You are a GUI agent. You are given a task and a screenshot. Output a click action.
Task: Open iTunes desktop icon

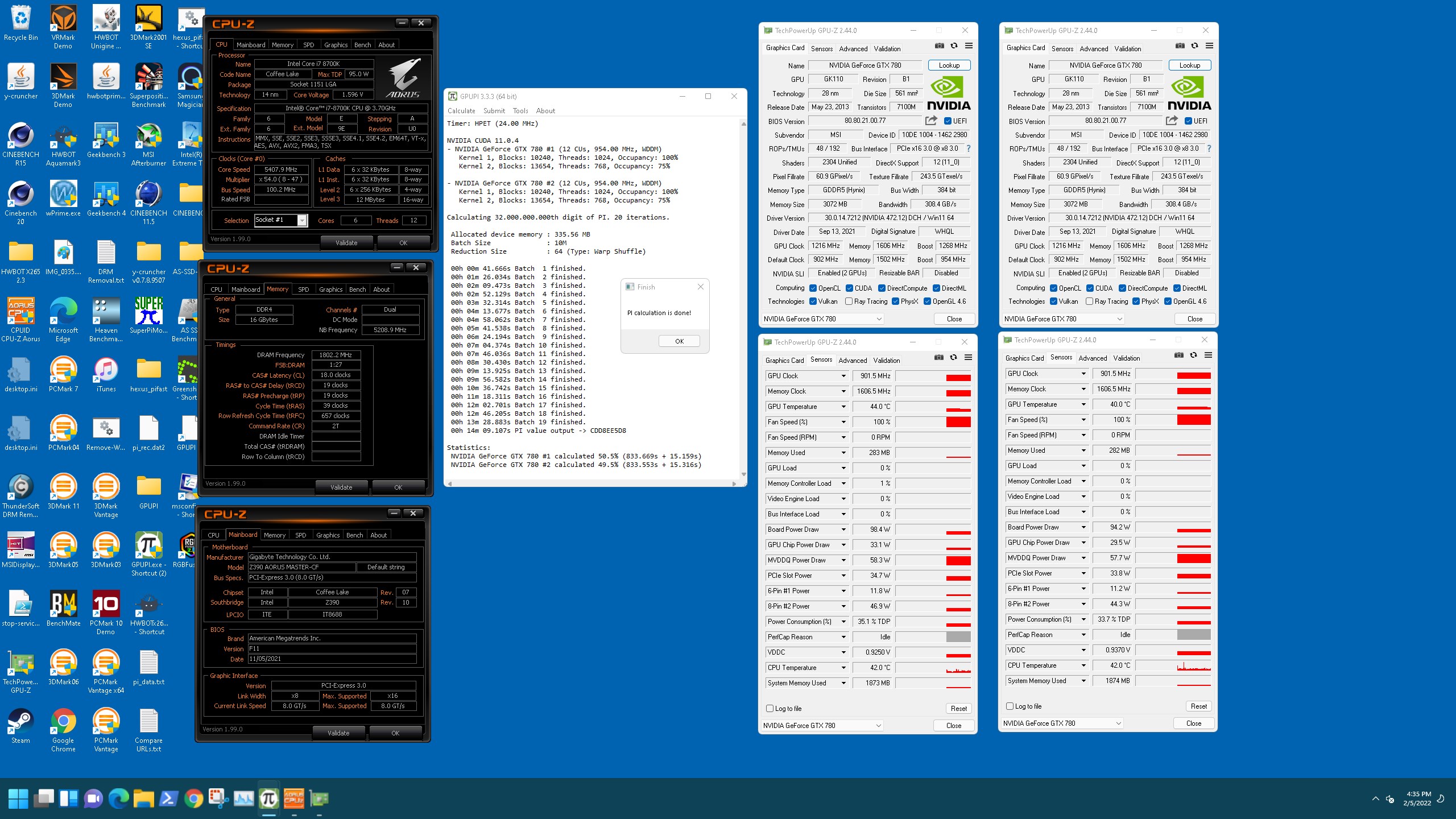106,375
